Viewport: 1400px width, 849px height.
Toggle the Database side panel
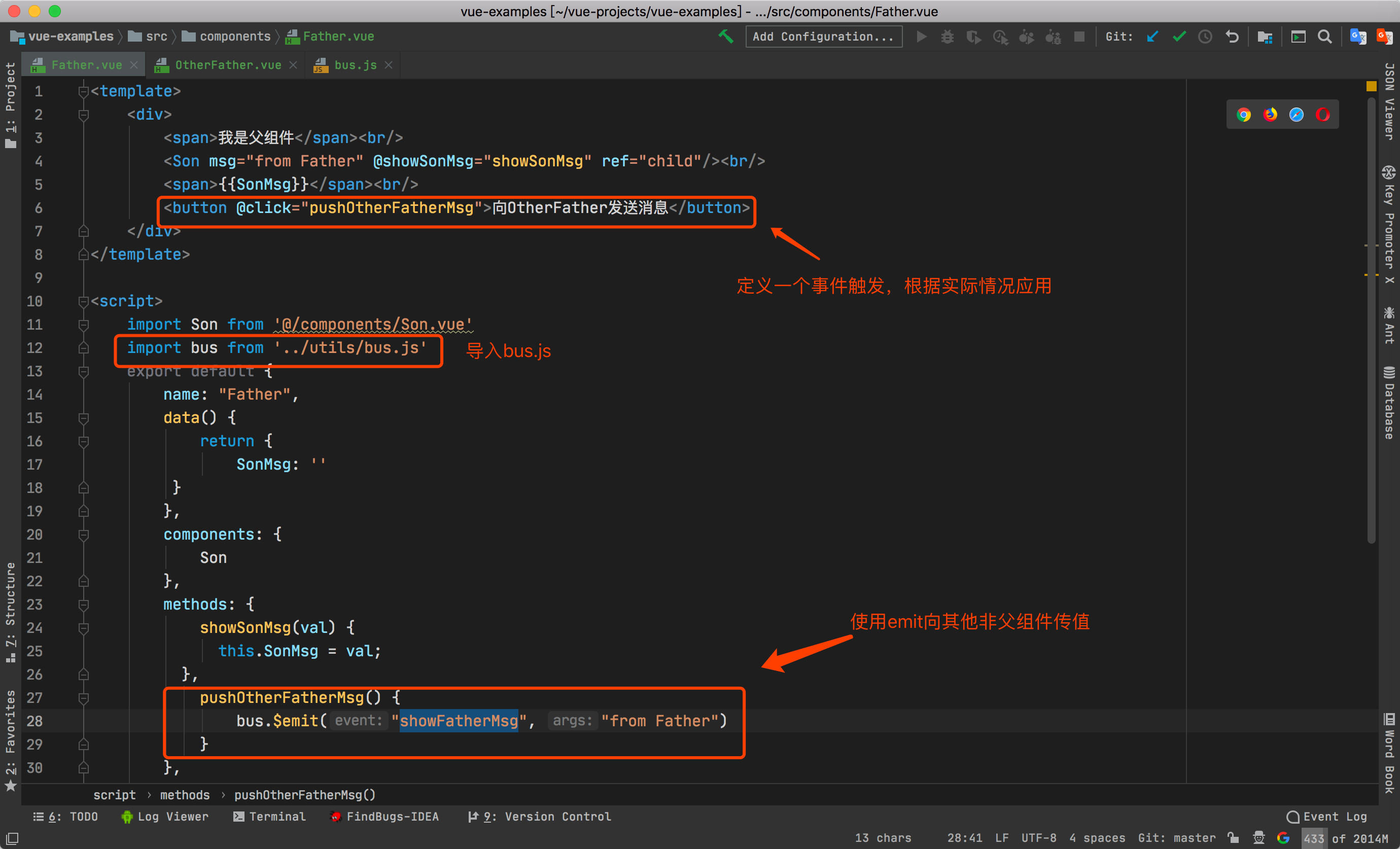coord(1389,402)
